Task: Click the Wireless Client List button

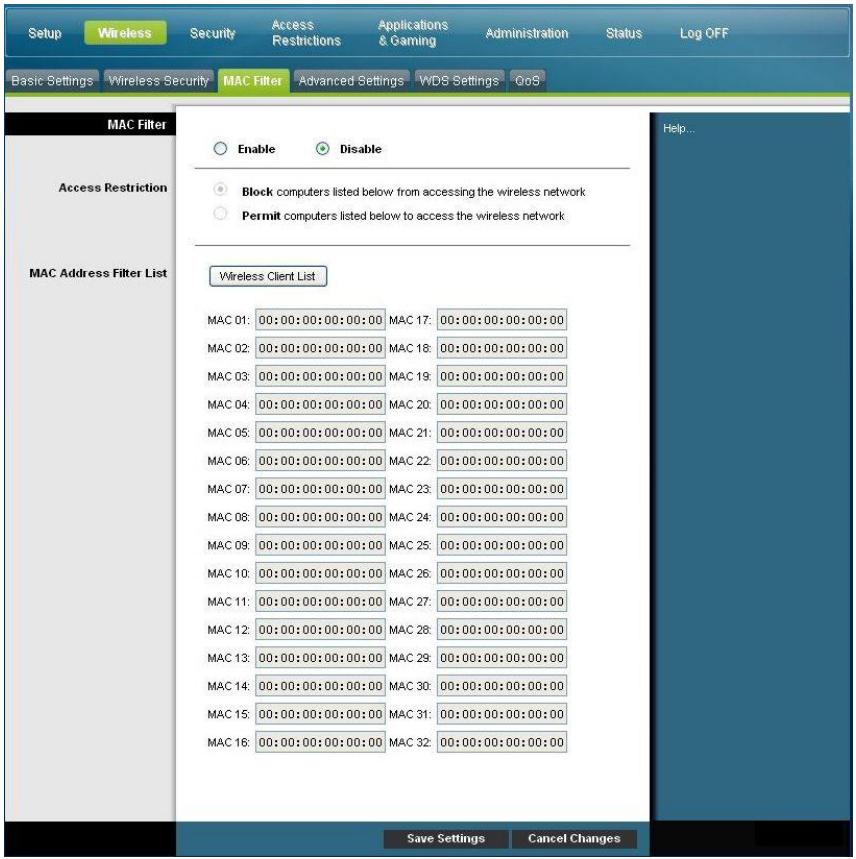Action: click(x=268, y=276)
